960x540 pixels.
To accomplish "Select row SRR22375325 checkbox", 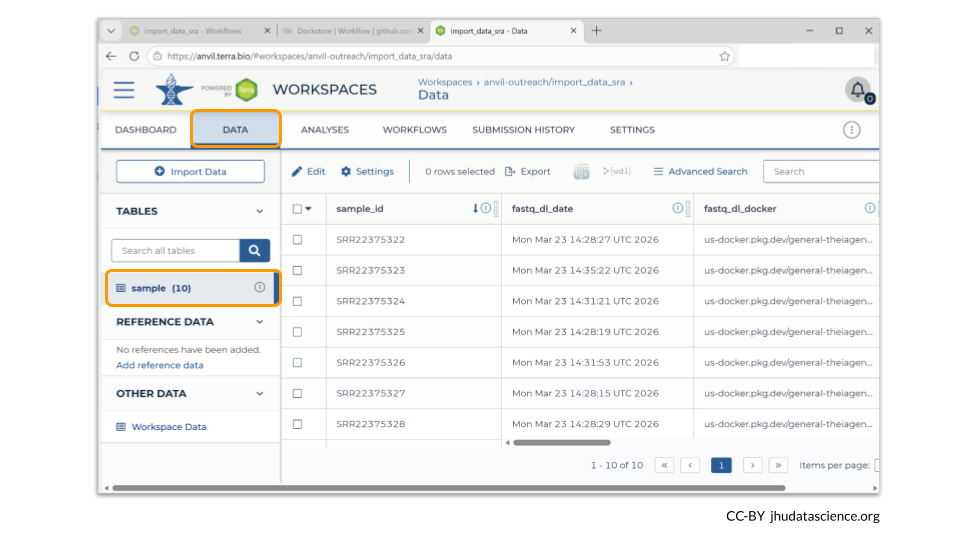I will [x=298, y=331].
